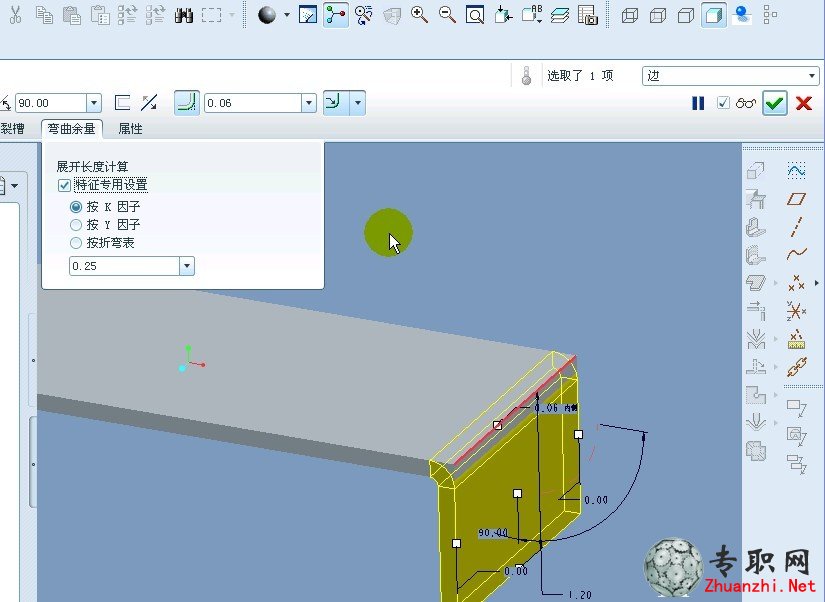The width and height of the screenshot is (825, 602).
Task: Open the 0.06 radius value dropdown
Action: [x=309, y=103]
